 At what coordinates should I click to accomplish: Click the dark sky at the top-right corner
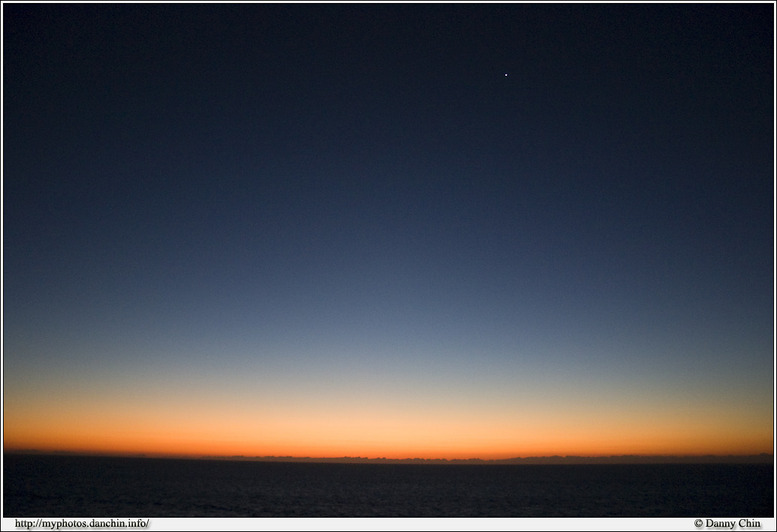[x=730, y=40]
